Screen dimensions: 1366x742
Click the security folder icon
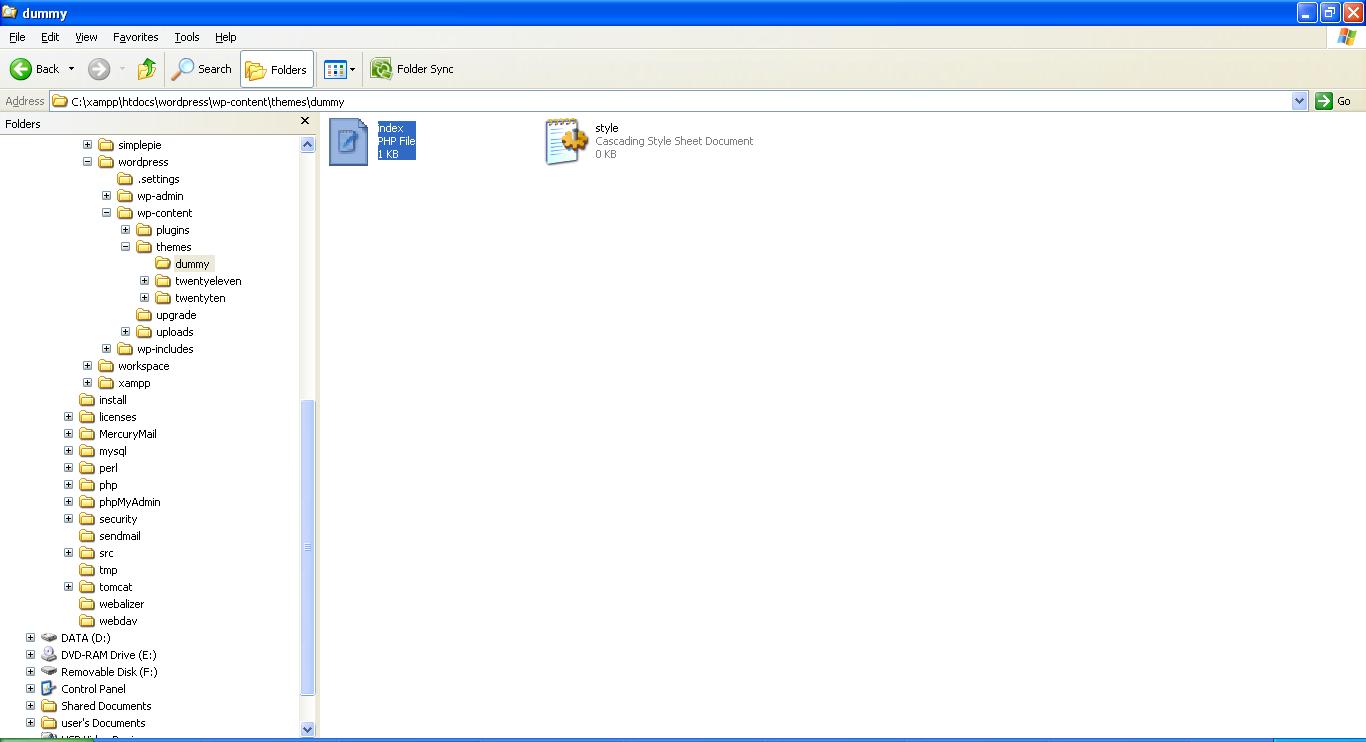[x=87, y=519]
